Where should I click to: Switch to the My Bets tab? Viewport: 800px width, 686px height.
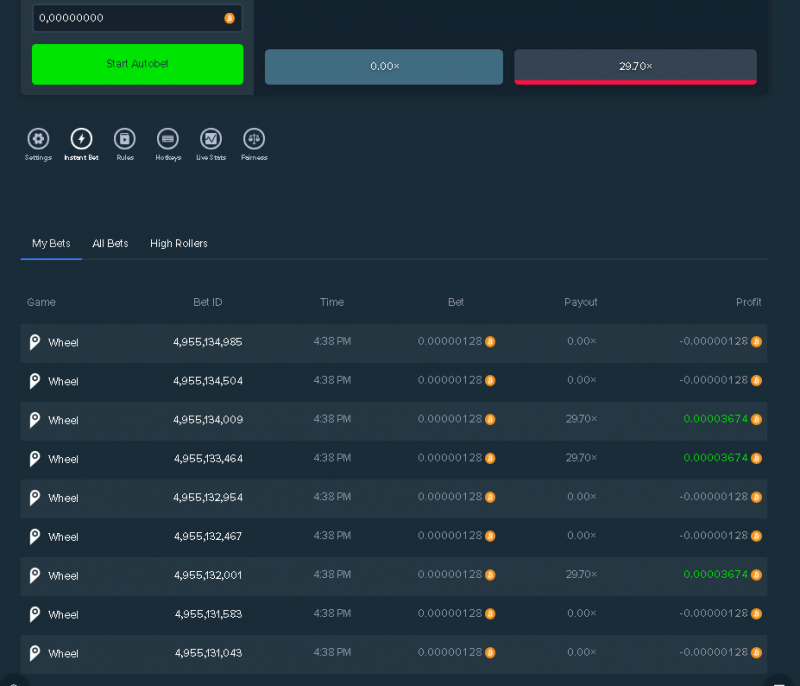(x=51, y=244)
